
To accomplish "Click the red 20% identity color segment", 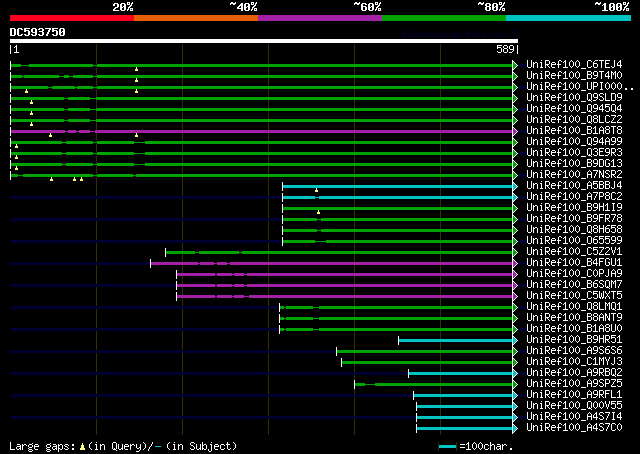I will tap(72, 18).
